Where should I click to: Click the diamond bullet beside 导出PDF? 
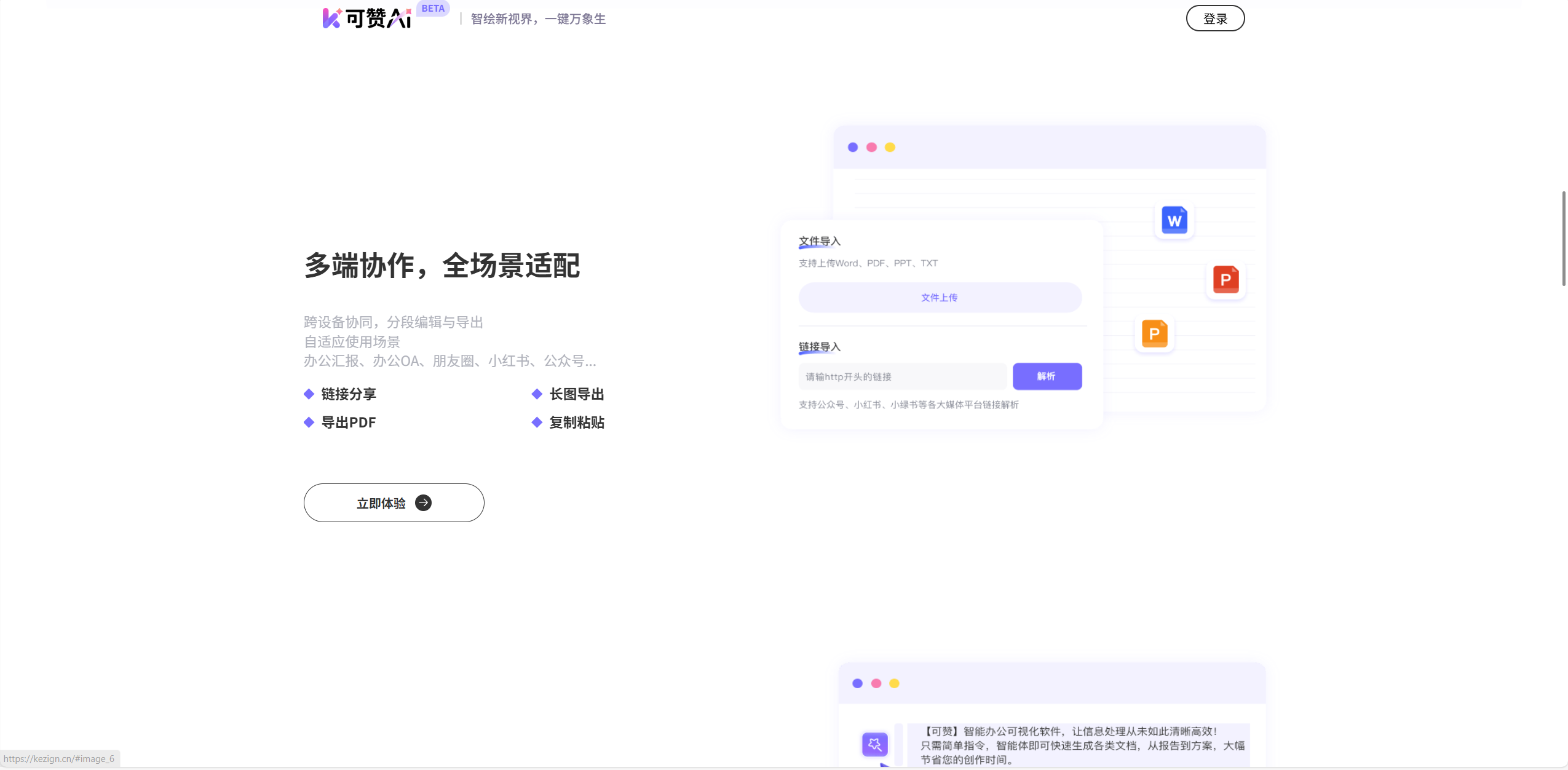pos(309,422)
